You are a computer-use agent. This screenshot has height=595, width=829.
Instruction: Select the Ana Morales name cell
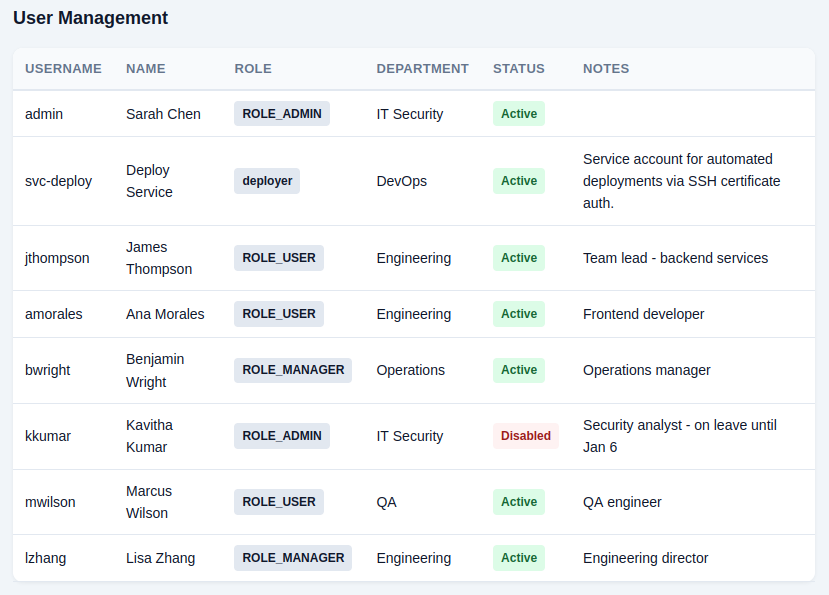[x=165, y=314]
